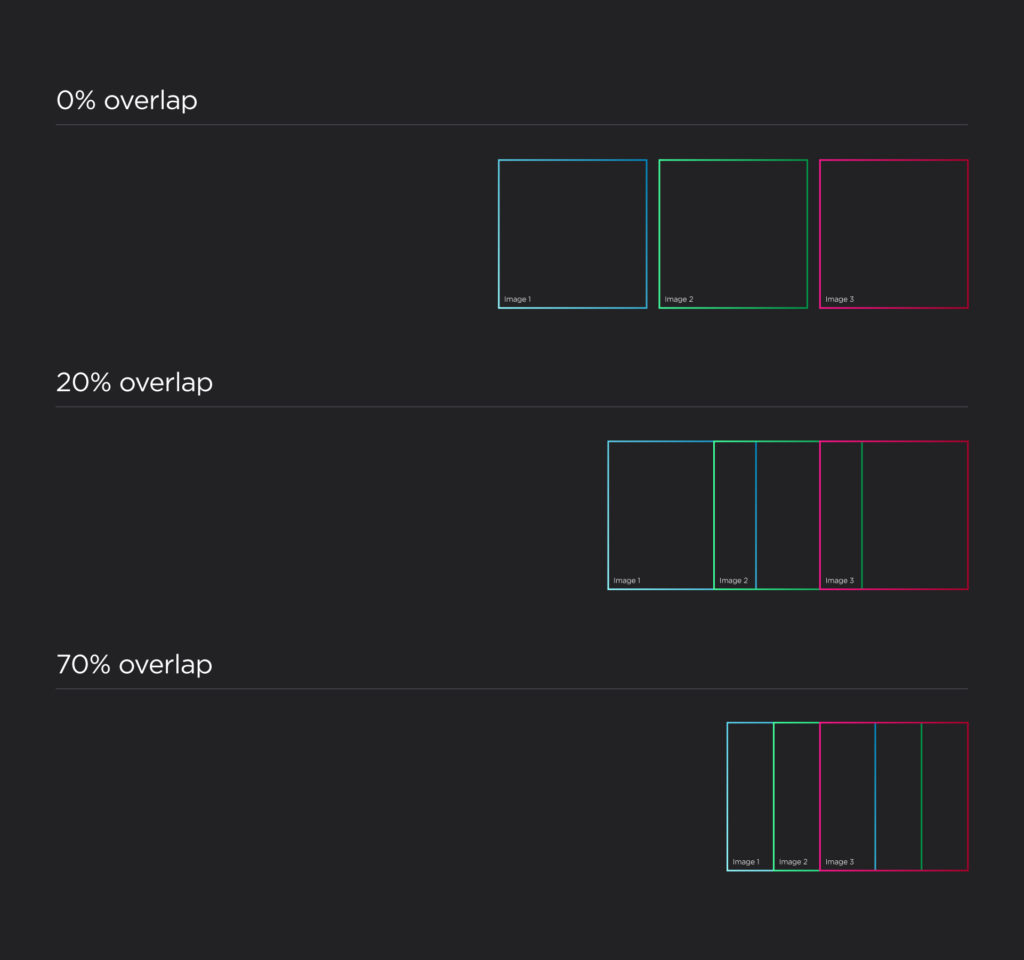Select the Image 3 label in 0% overlap row
The width and height of the screenshot is (1024, 960).
839,299
